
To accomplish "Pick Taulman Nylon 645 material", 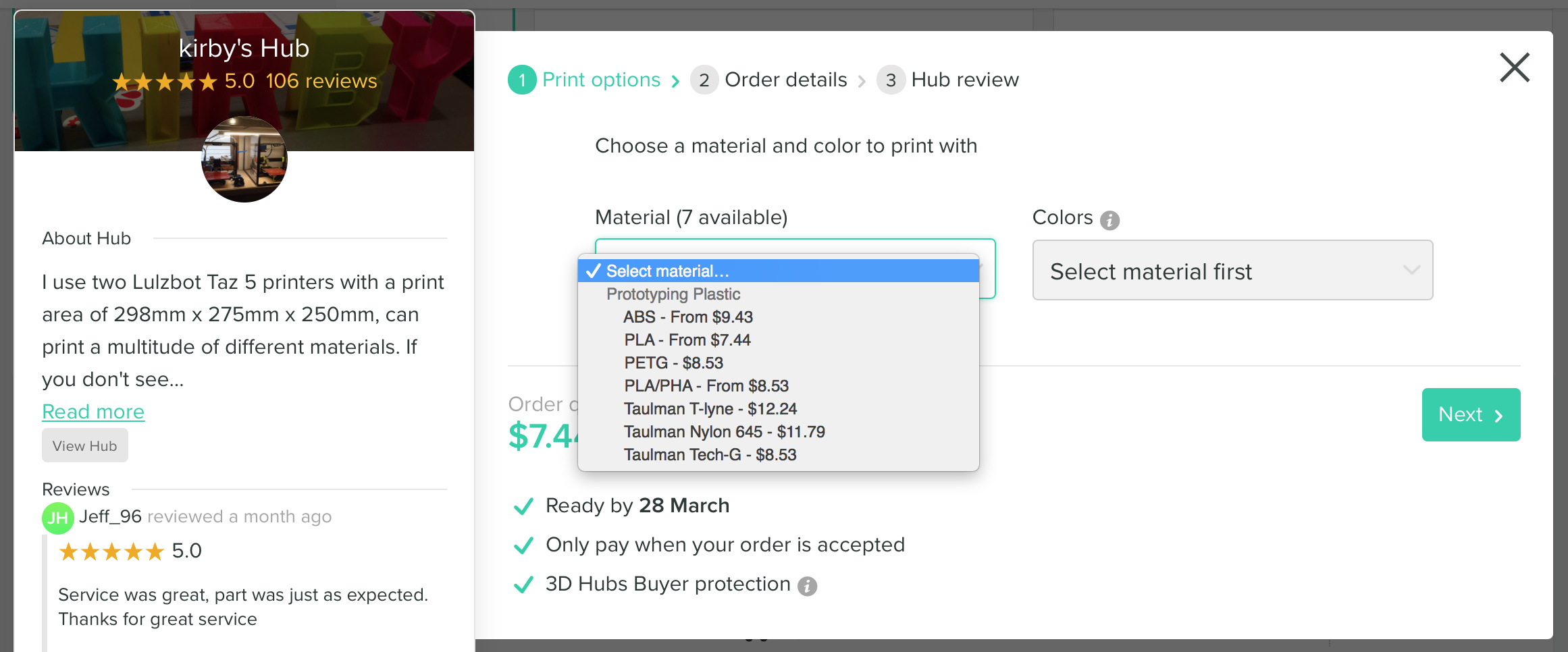I will coord(724,432).
